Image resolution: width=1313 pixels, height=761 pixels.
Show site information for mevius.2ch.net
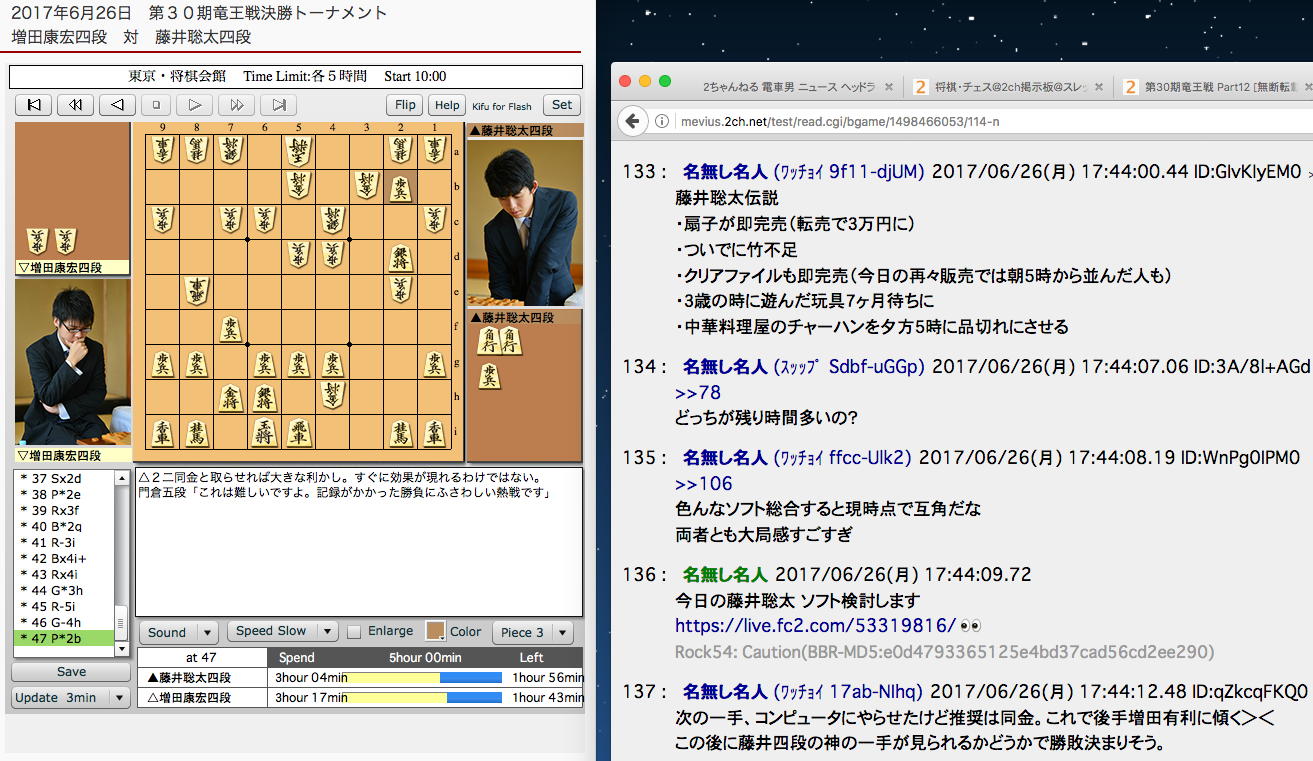(x=662, y=122)
